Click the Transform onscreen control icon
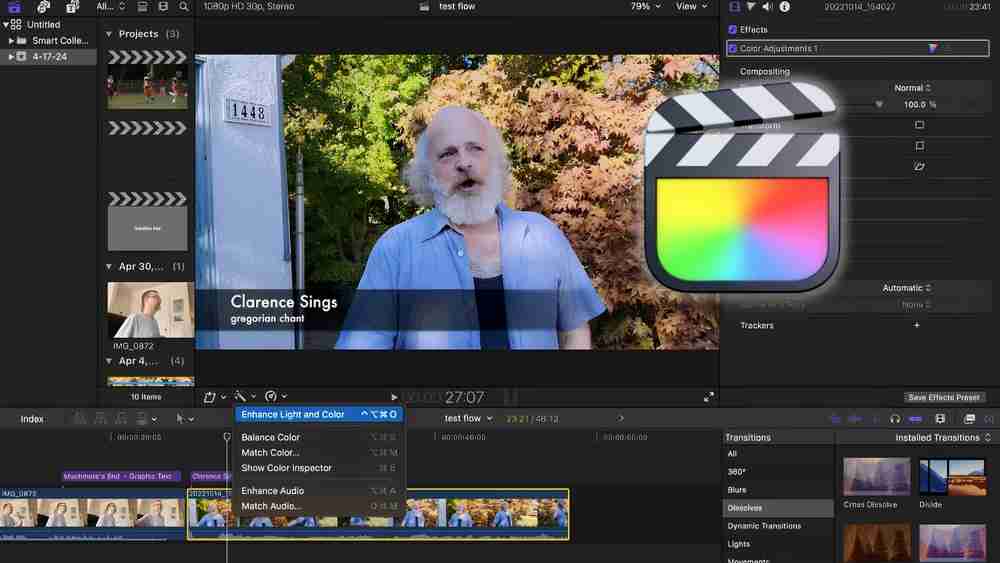1000x563 pixels. (919, 125)
